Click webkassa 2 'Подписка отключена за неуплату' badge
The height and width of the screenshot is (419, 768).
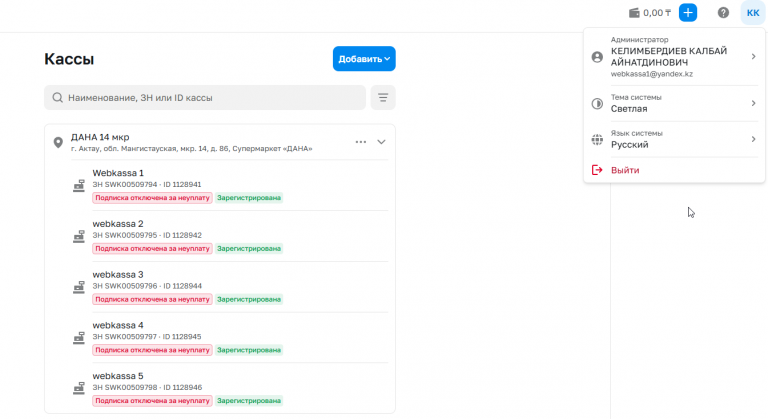152,248
